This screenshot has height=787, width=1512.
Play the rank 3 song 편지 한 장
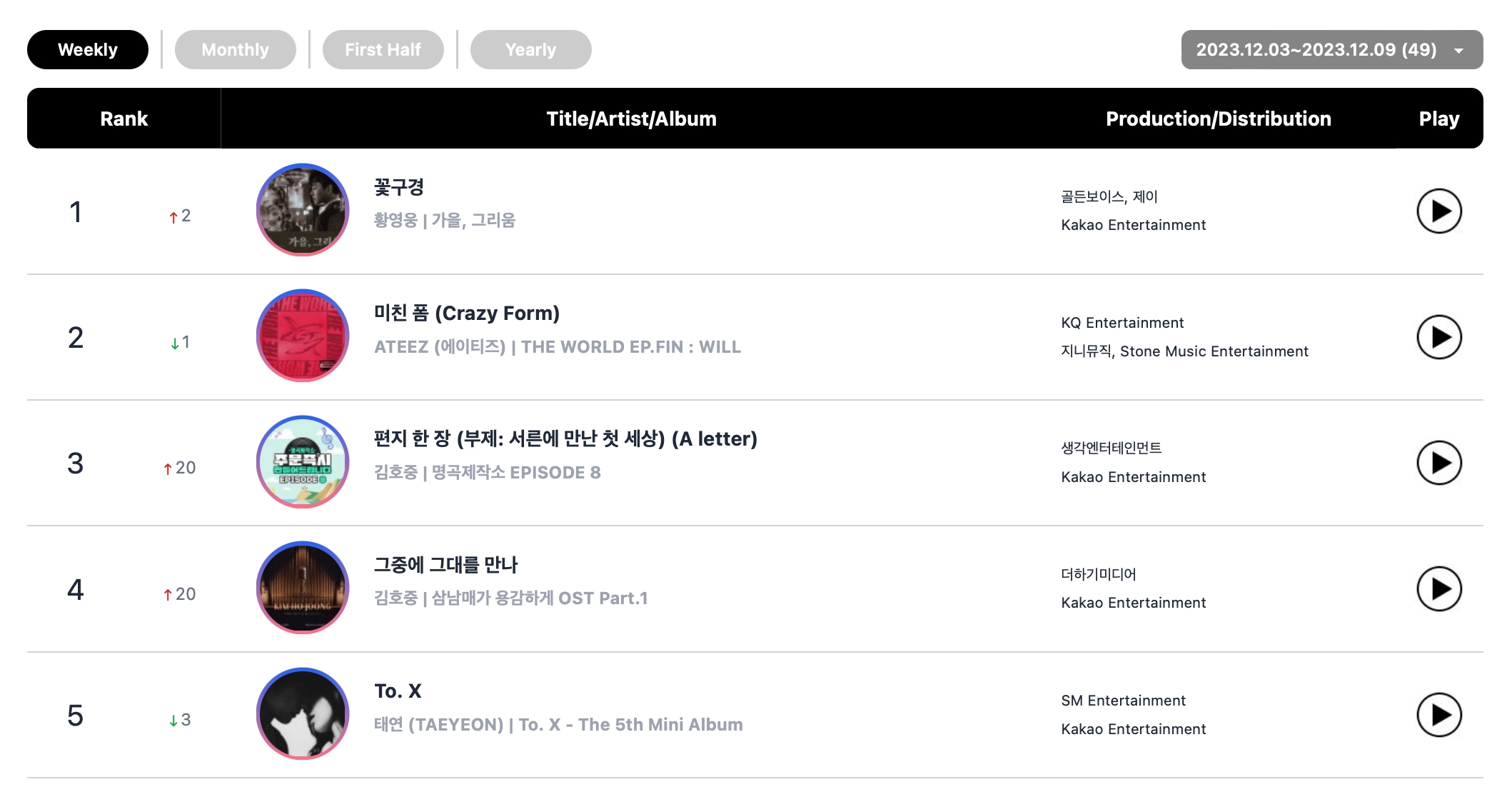[1438, 463]
